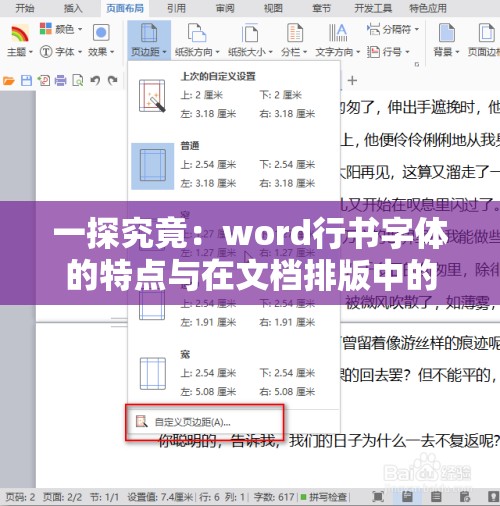Click the print icon

(x=60, y=81)
